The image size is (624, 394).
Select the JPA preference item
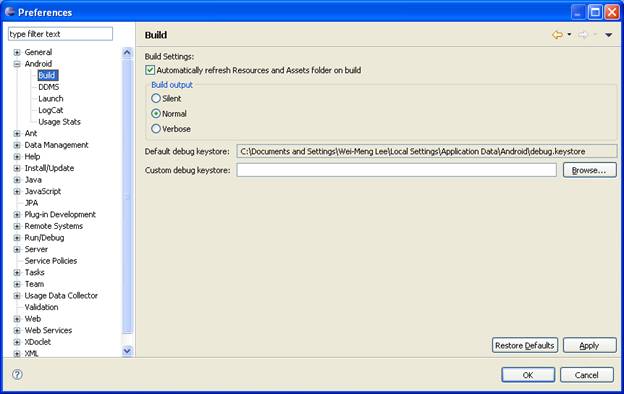click(x=31, y=203)
